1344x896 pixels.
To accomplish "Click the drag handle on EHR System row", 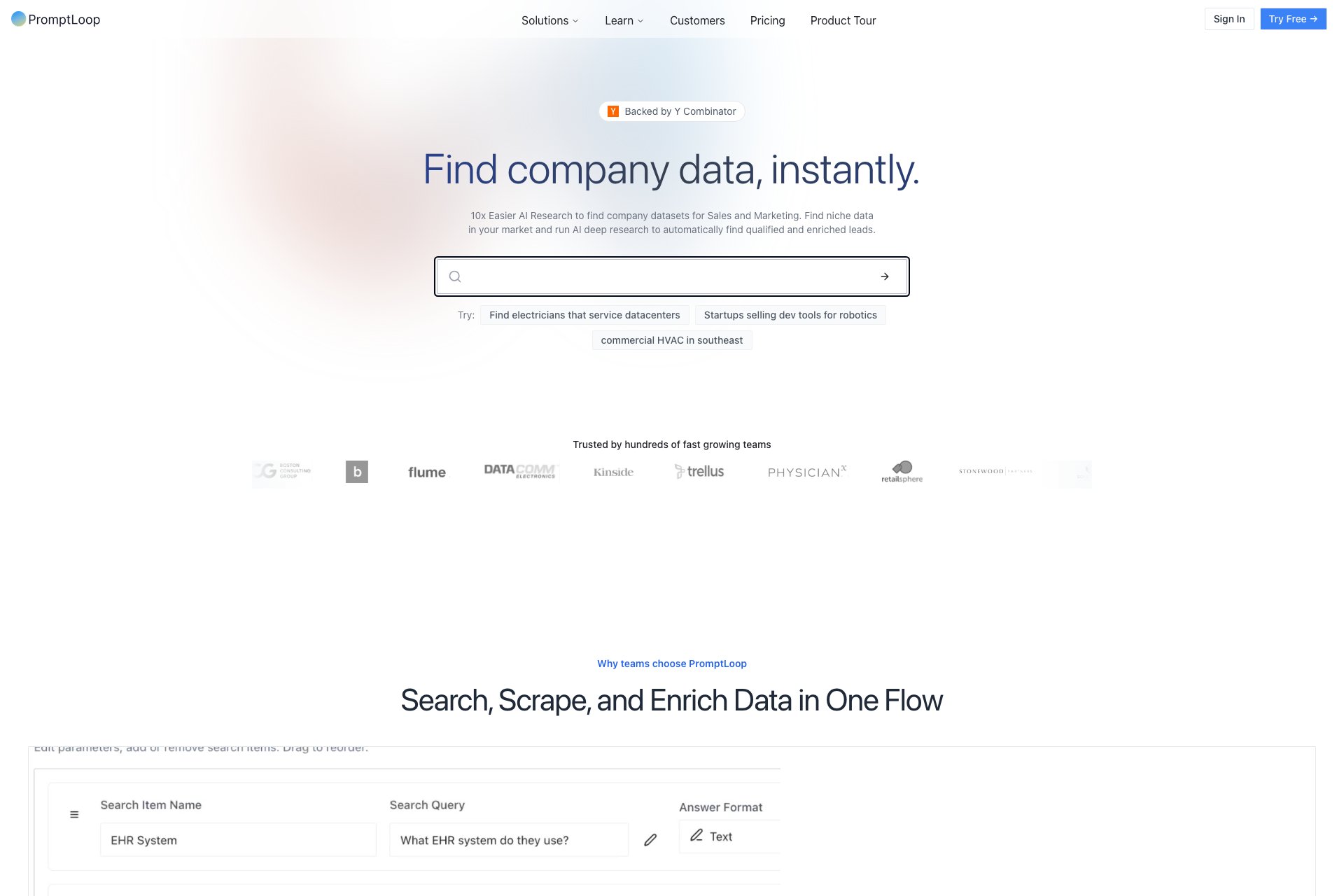I will (74, 815).
